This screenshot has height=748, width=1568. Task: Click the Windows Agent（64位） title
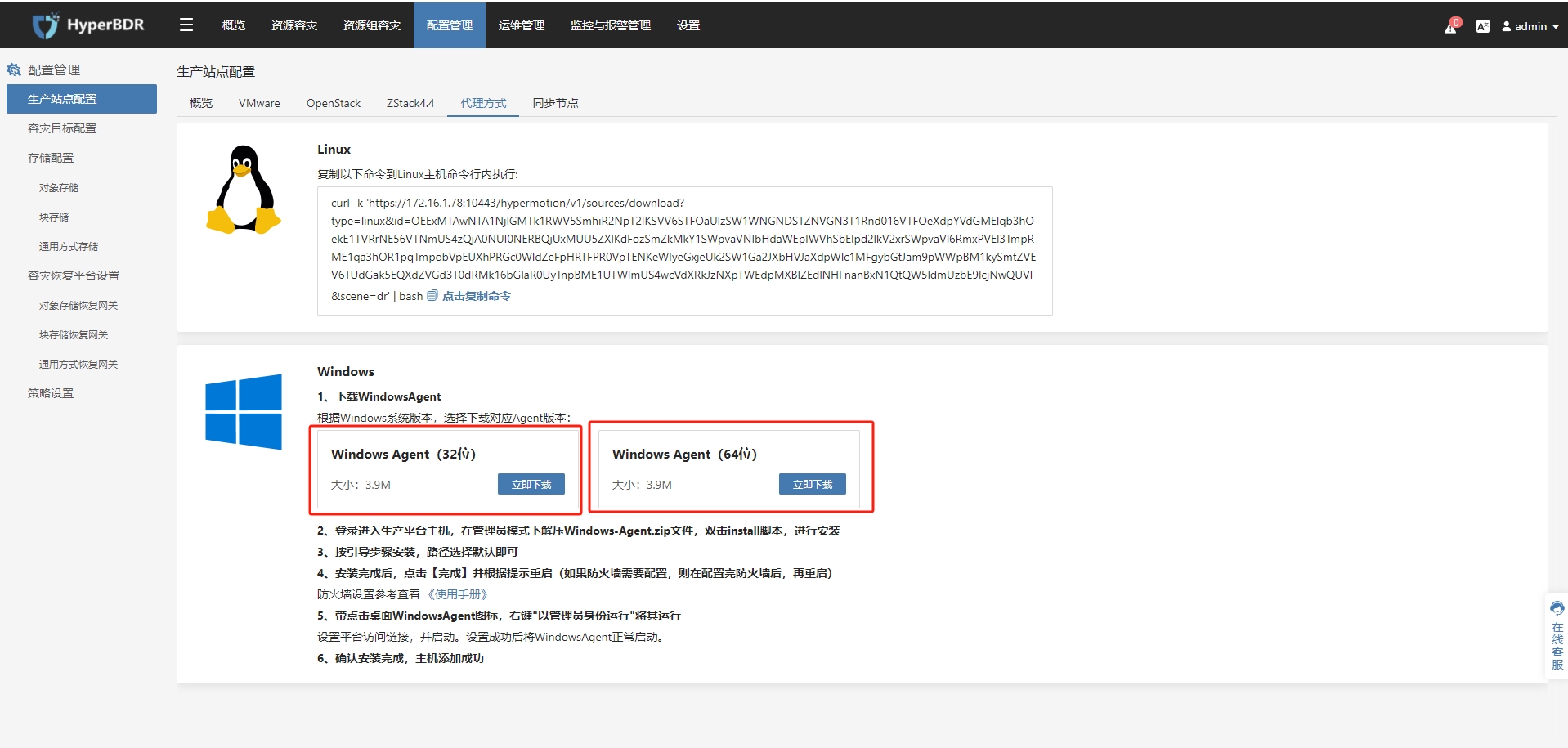point(684,454)
